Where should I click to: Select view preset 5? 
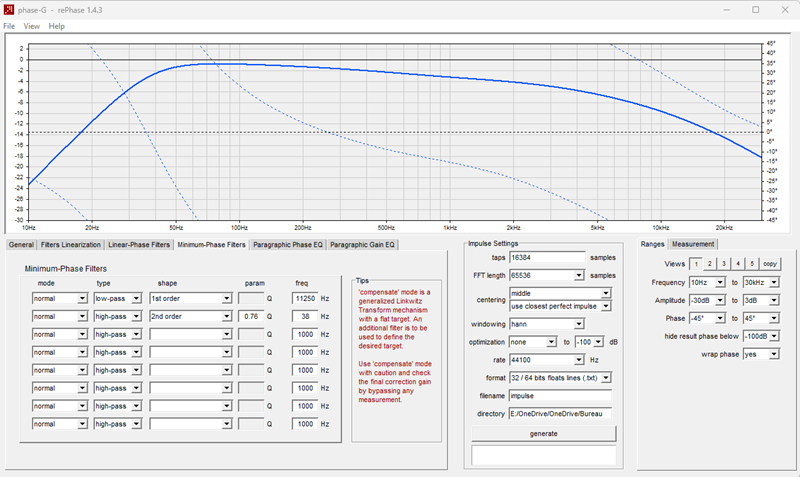click(752, 264)
